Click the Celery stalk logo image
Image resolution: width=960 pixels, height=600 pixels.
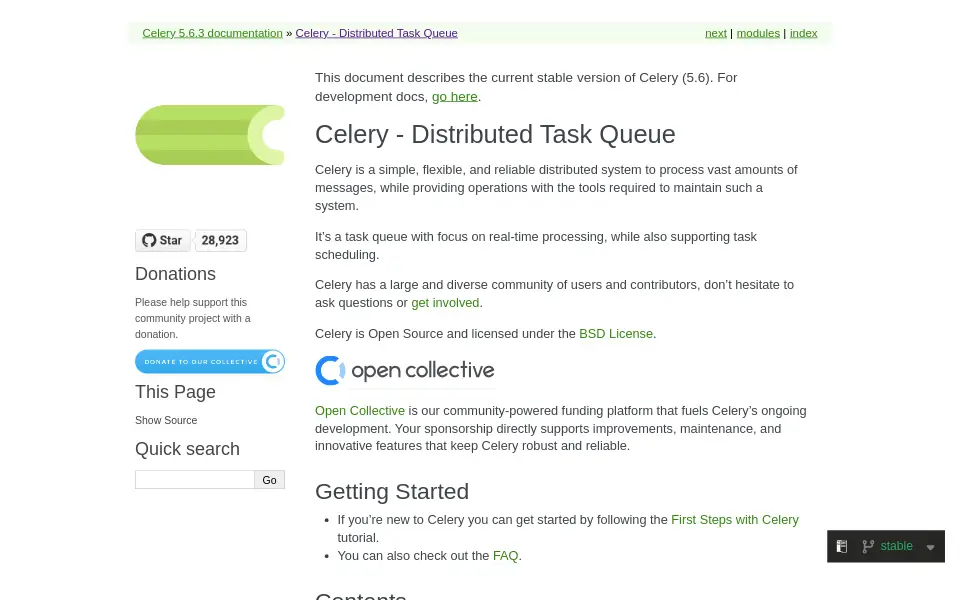(210, 135)
